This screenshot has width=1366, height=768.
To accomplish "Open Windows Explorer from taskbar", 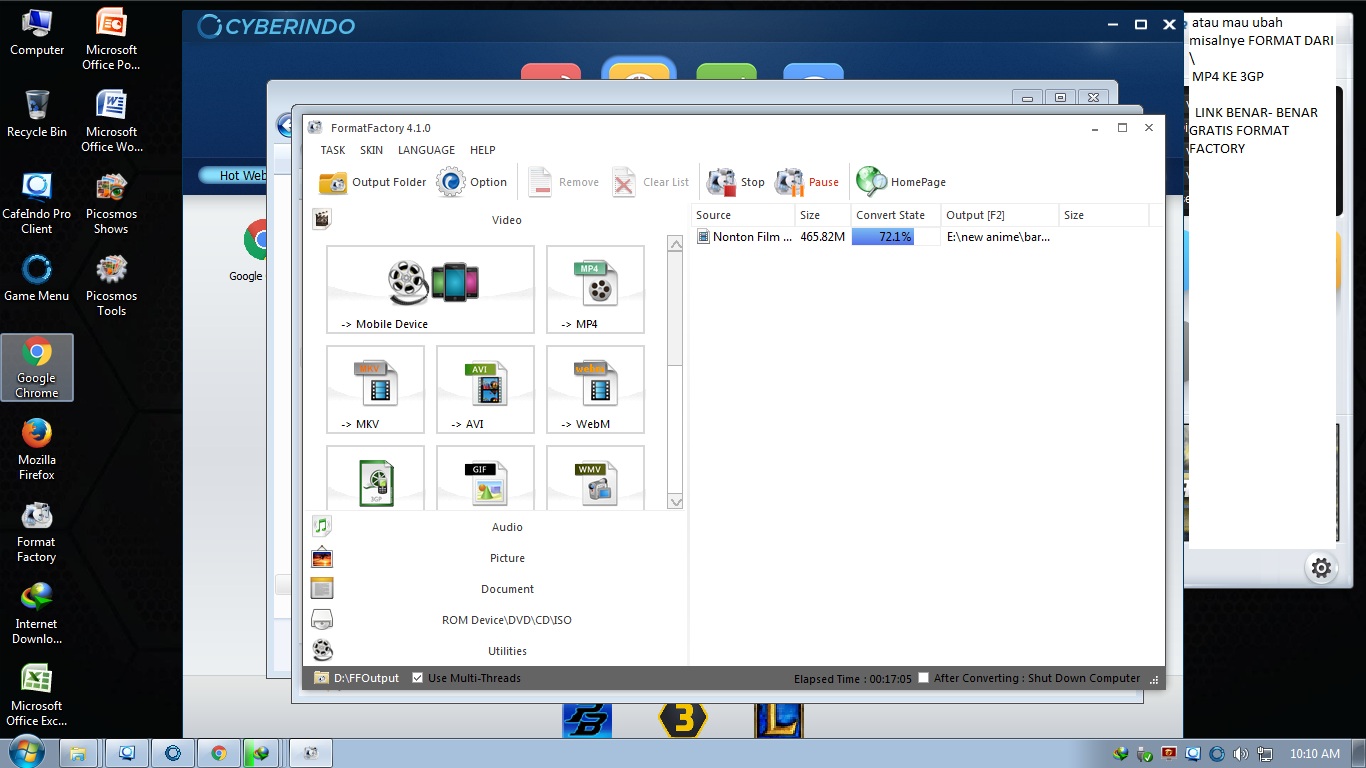I will (x=79, y=753).
